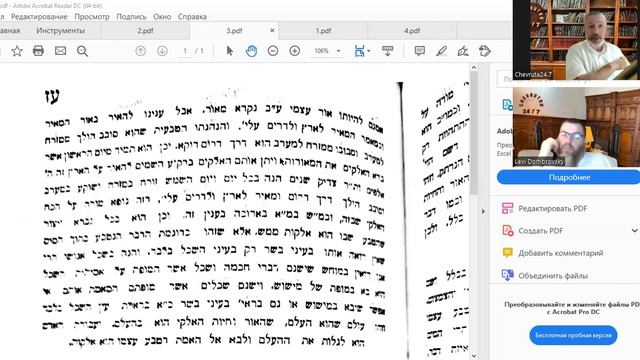
Task: Print the document with printer icon
Action: [x=38, y=51]
